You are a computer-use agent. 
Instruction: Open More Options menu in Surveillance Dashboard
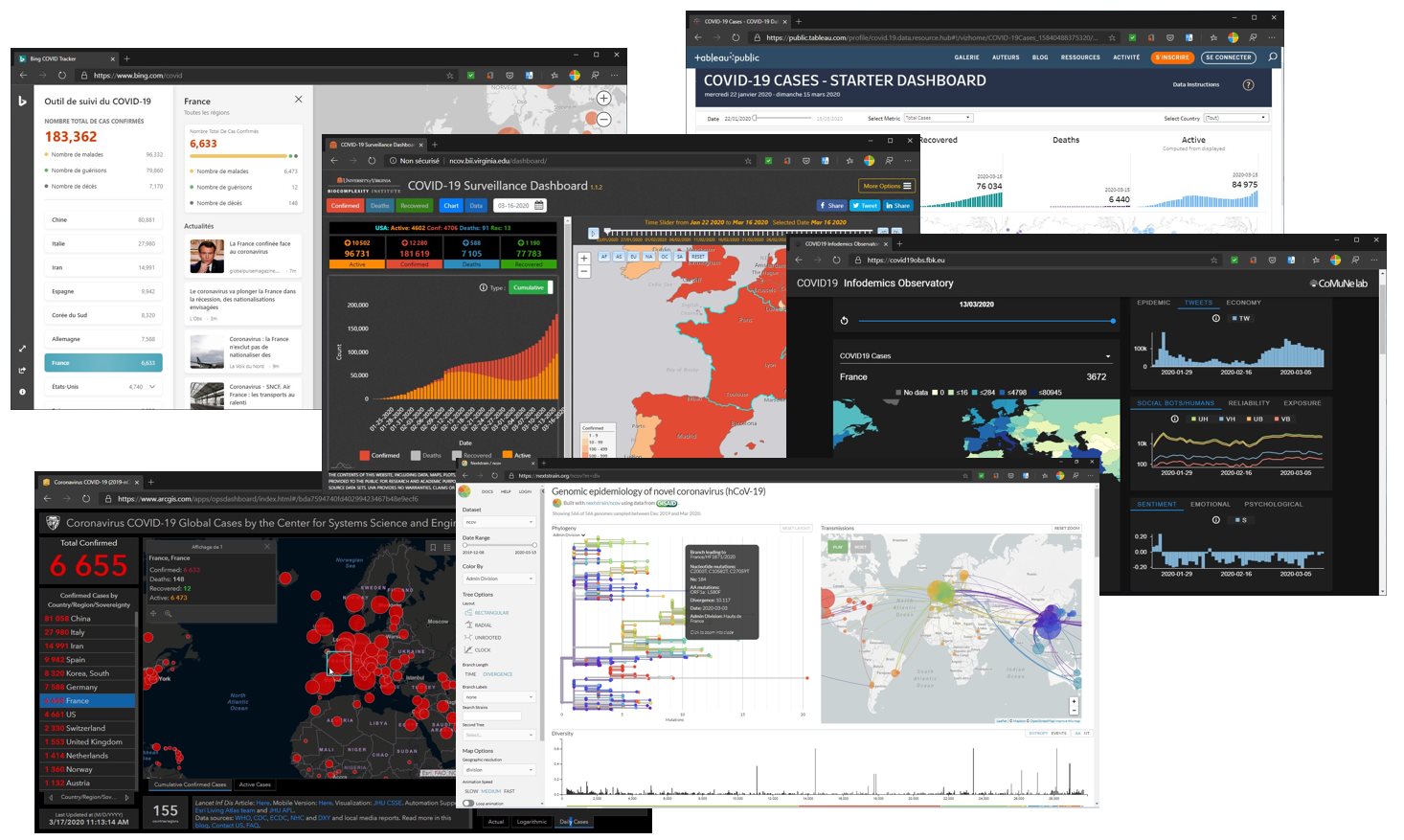click(x=887, y=186)
